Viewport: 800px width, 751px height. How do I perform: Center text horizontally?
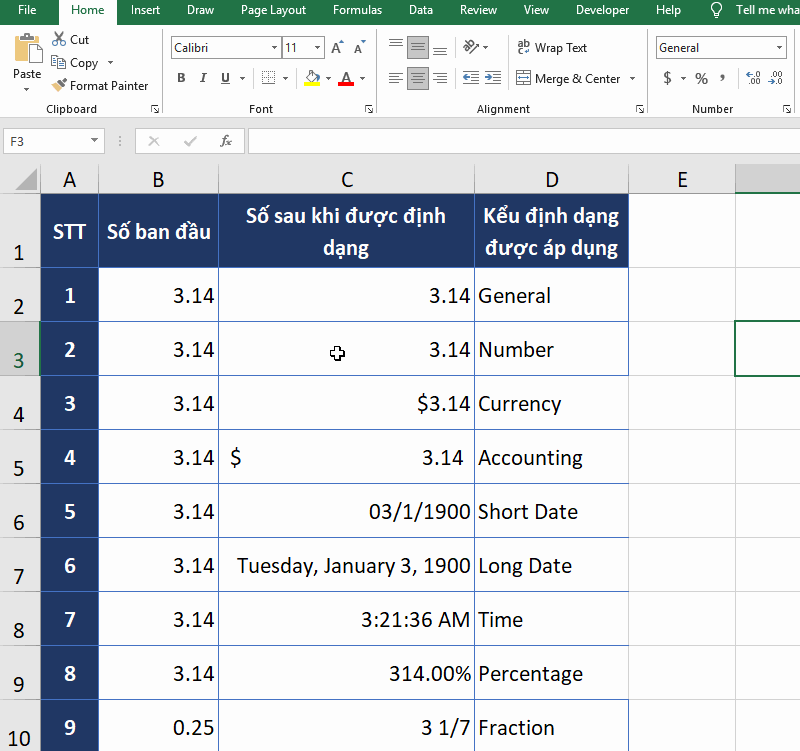click(x=418, y=78)
